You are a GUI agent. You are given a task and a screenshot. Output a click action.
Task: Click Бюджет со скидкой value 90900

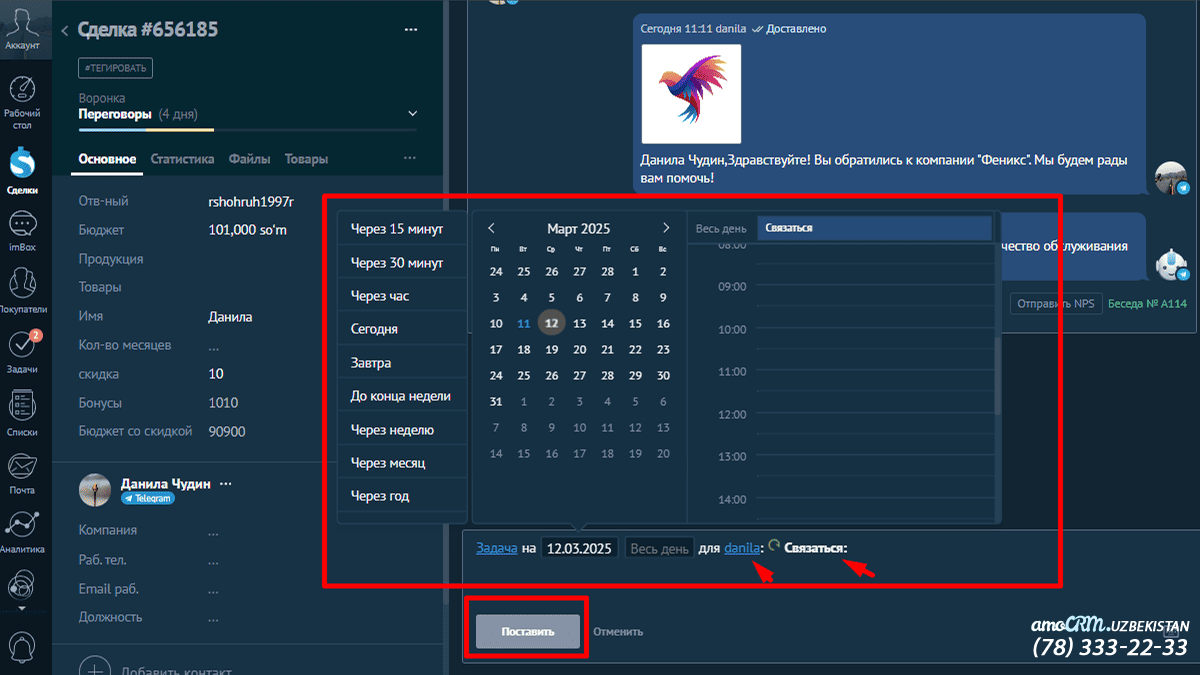click(x=226, y=432)
